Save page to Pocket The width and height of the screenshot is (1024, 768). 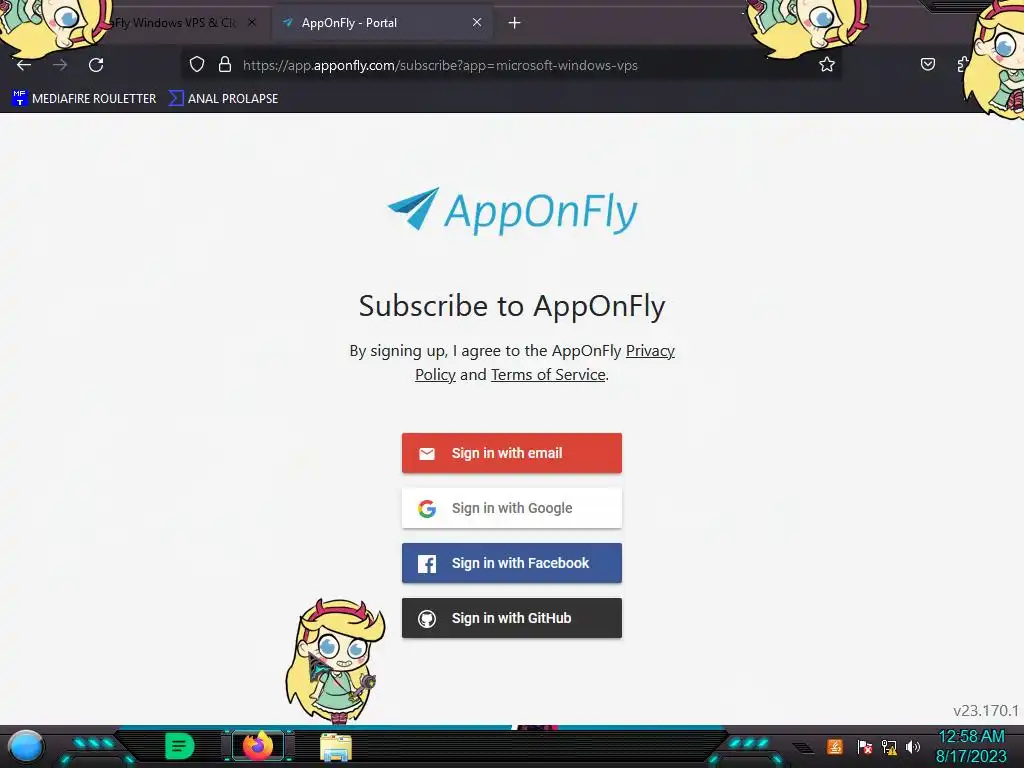(927, 64)
